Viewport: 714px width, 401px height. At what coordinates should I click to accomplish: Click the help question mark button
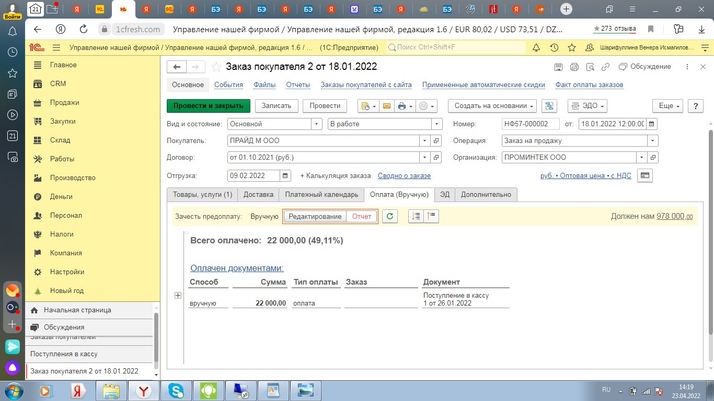[696, 106]
